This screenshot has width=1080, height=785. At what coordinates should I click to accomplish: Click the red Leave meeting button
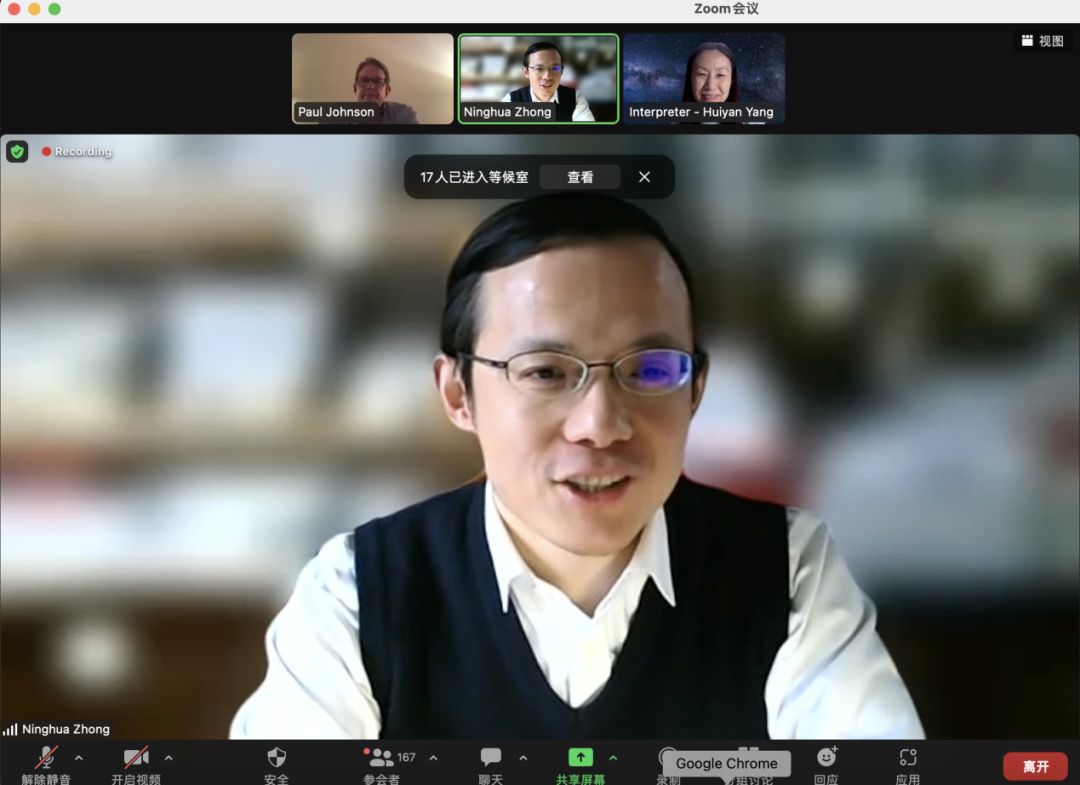1035,766
